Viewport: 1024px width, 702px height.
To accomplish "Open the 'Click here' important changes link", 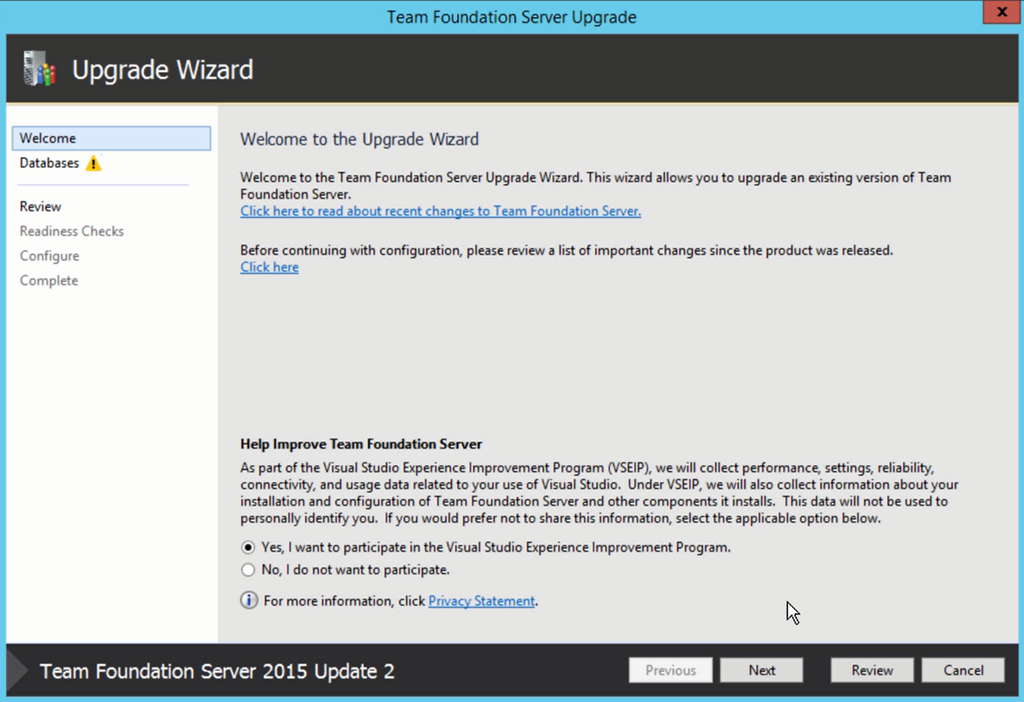I will tap(269, 267).
